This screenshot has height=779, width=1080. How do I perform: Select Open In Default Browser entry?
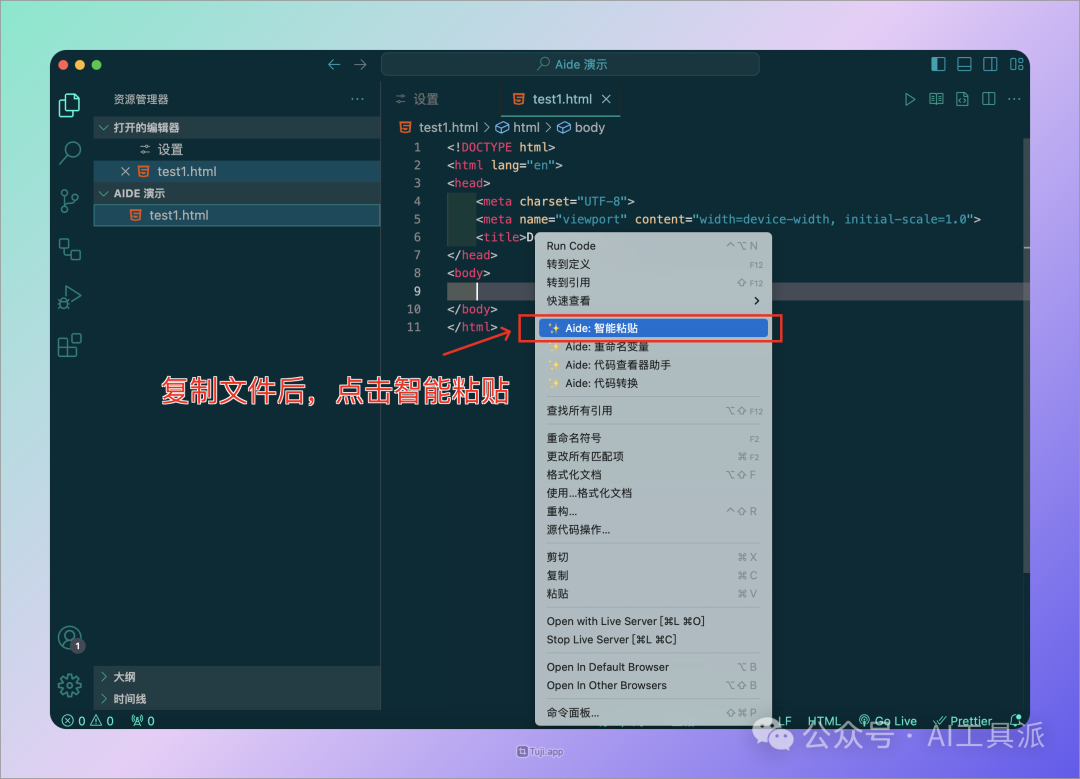pyautogui.click(x=653, y=667)
